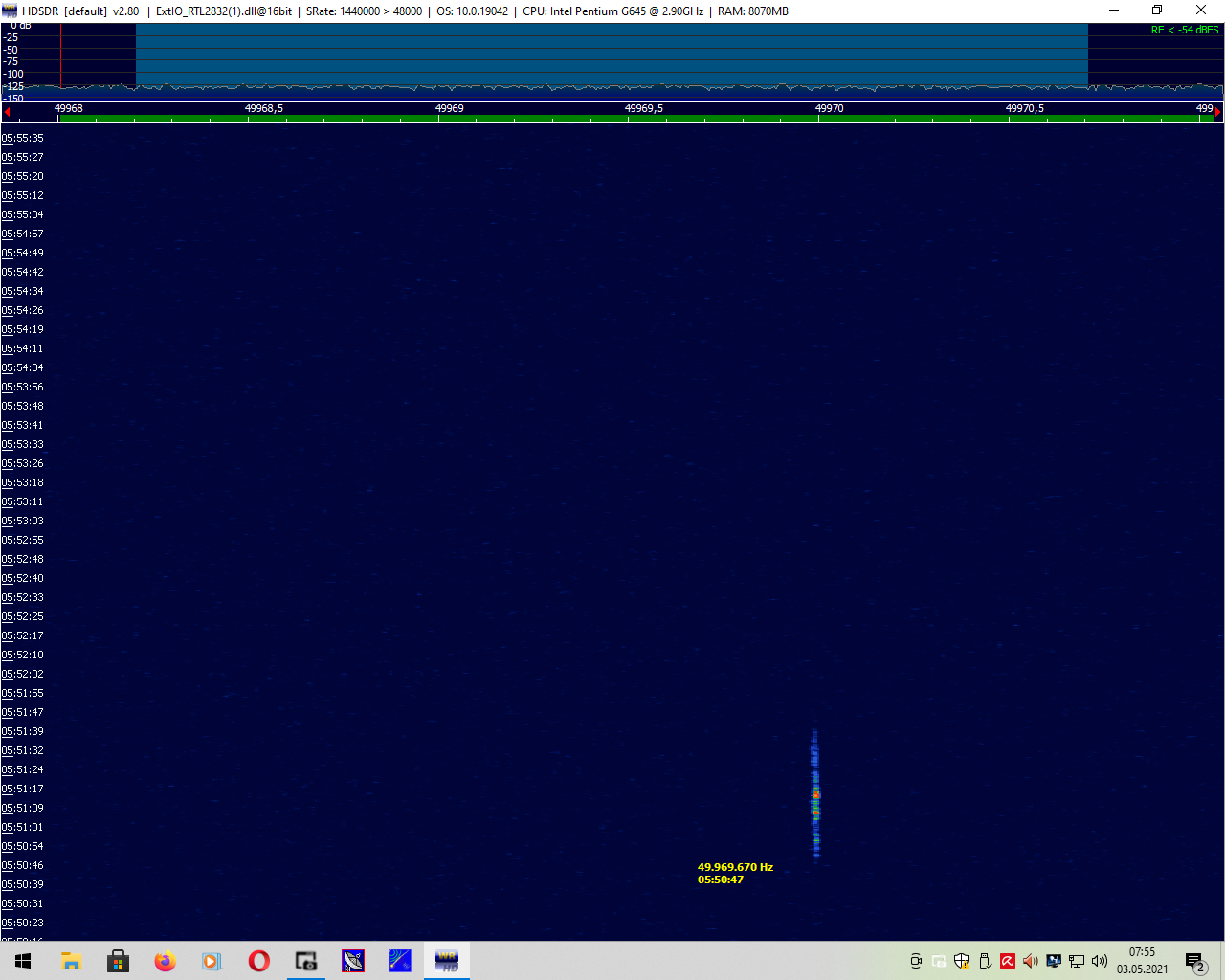Click the 49970,5 label on the frequency scale
This screenshot has width=1225, height=980.
[1024, 108]
